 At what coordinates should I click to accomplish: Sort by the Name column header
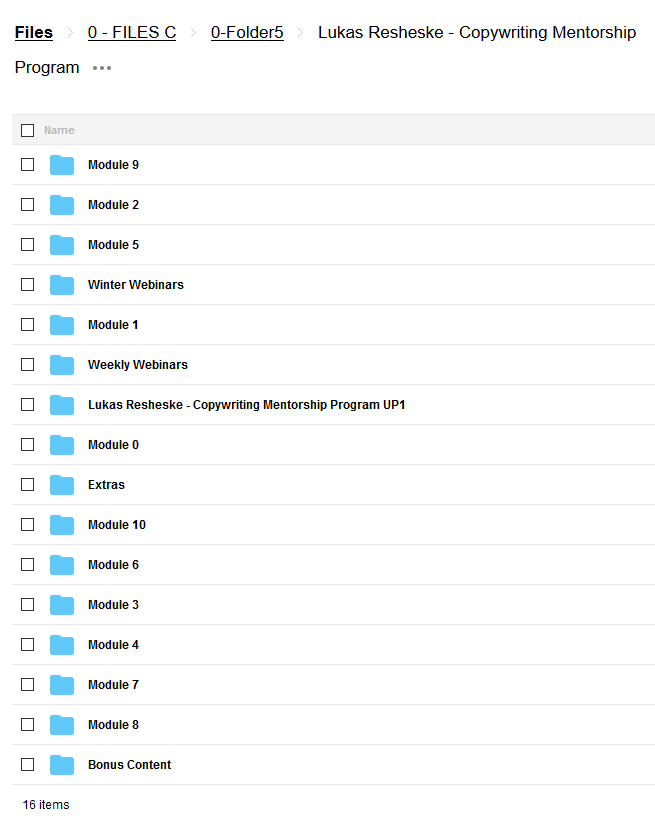[59, 130]
